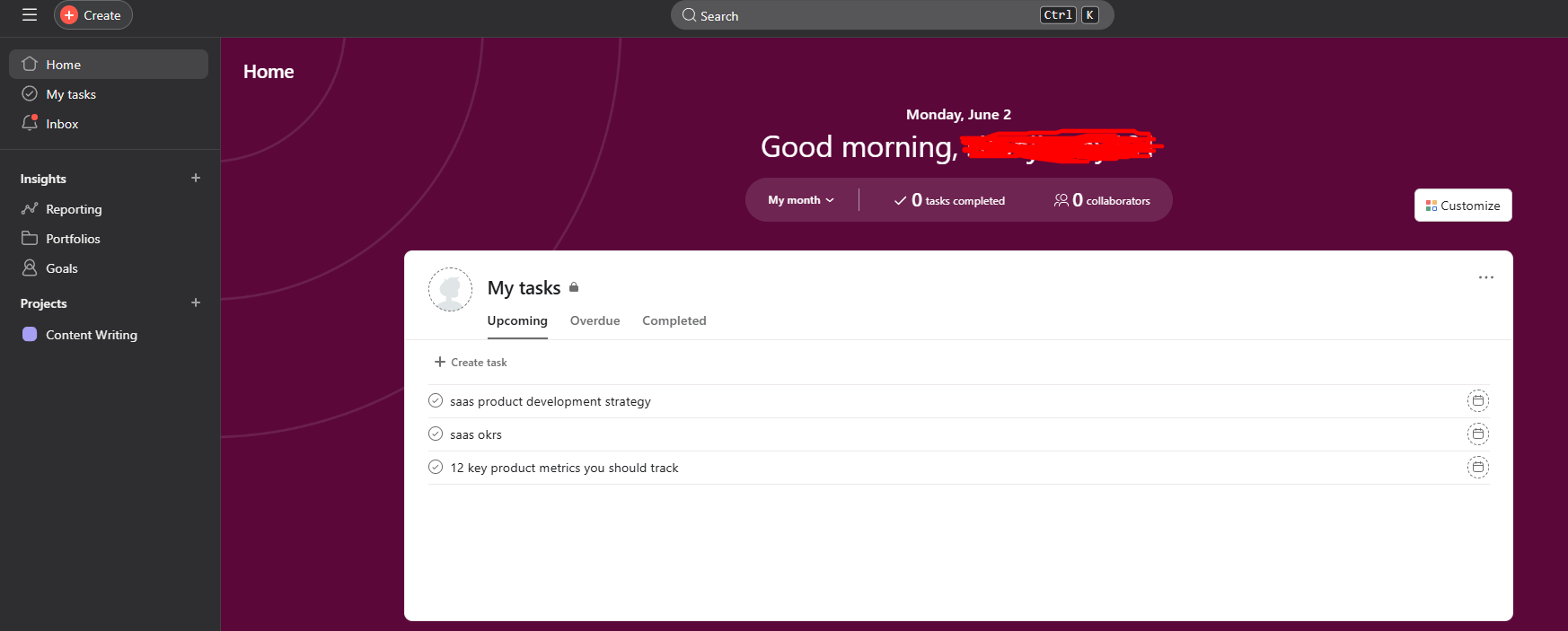Click the Home house icon
This screenshot has height=631, width=1568.
(x=30, y=64)
